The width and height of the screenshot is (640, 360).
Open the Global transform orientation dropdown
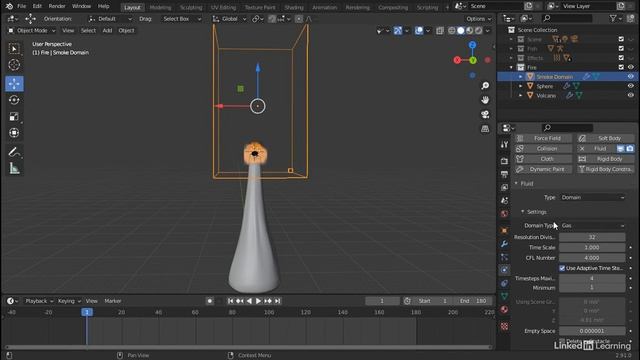point(229,19)
